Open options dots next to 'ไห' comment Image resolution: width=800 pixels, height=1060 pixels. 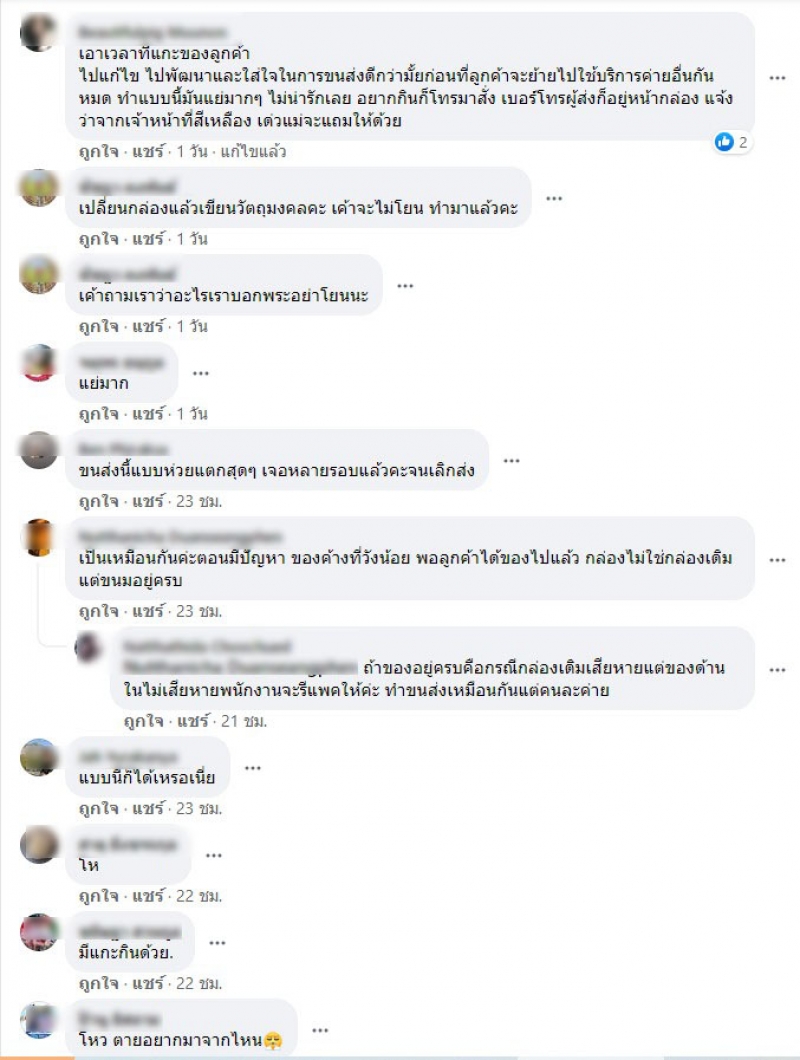tap(214, 855)
